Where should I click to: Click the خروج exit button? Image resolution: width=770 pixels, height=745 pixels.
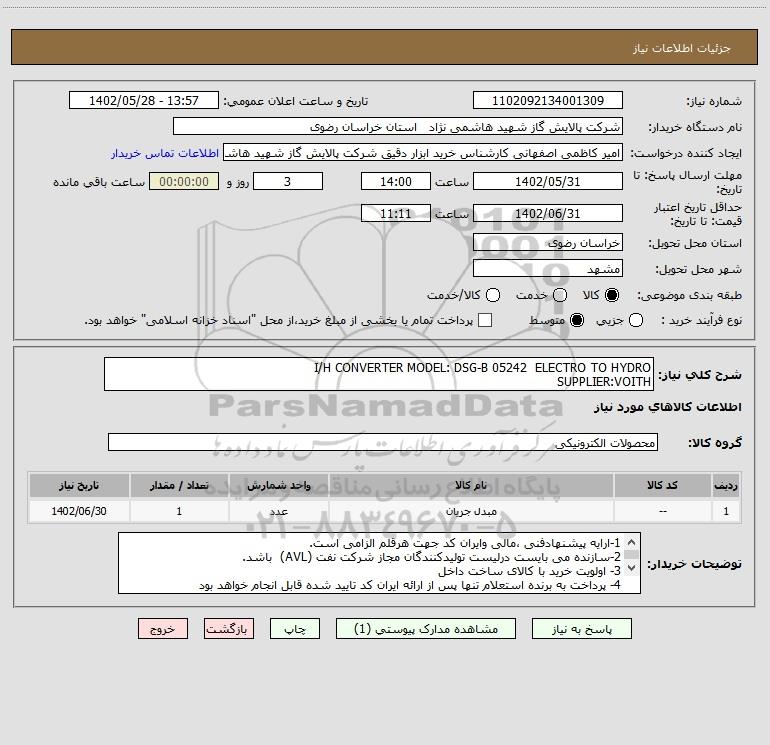163,629
